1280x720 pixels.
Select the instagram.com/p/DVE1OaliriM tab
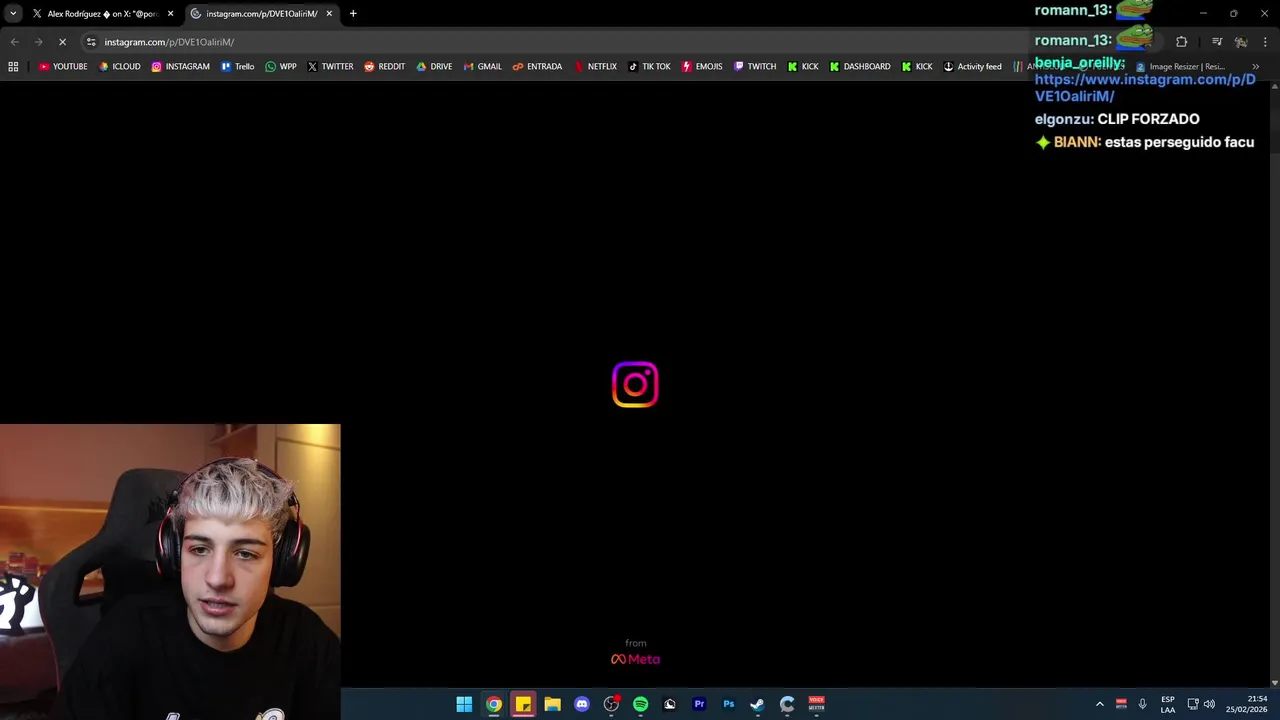tap(262, 14)
